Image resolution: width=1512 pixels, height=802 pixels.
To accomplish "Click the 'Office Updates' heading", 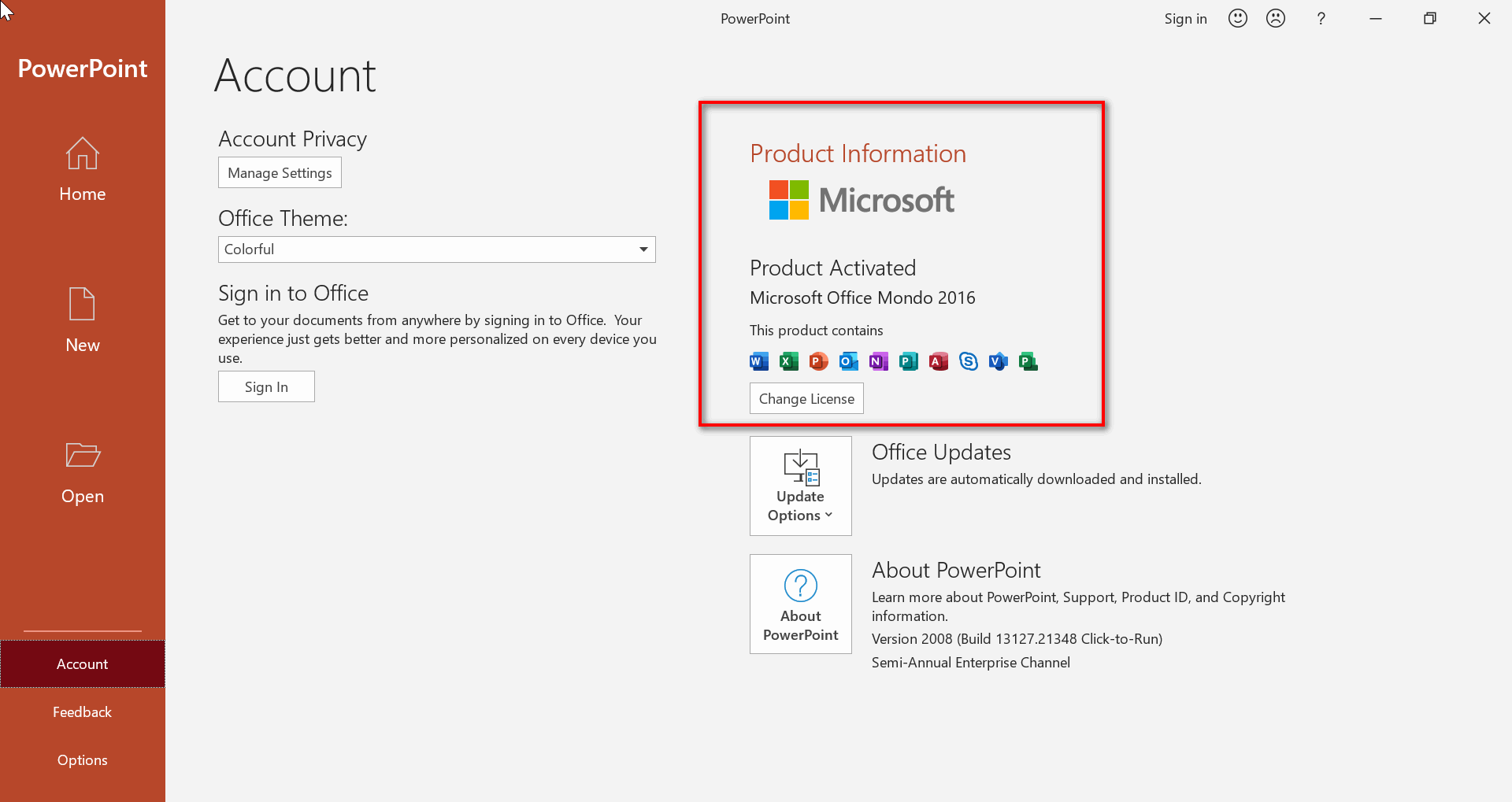I will [x=941, y=452].
